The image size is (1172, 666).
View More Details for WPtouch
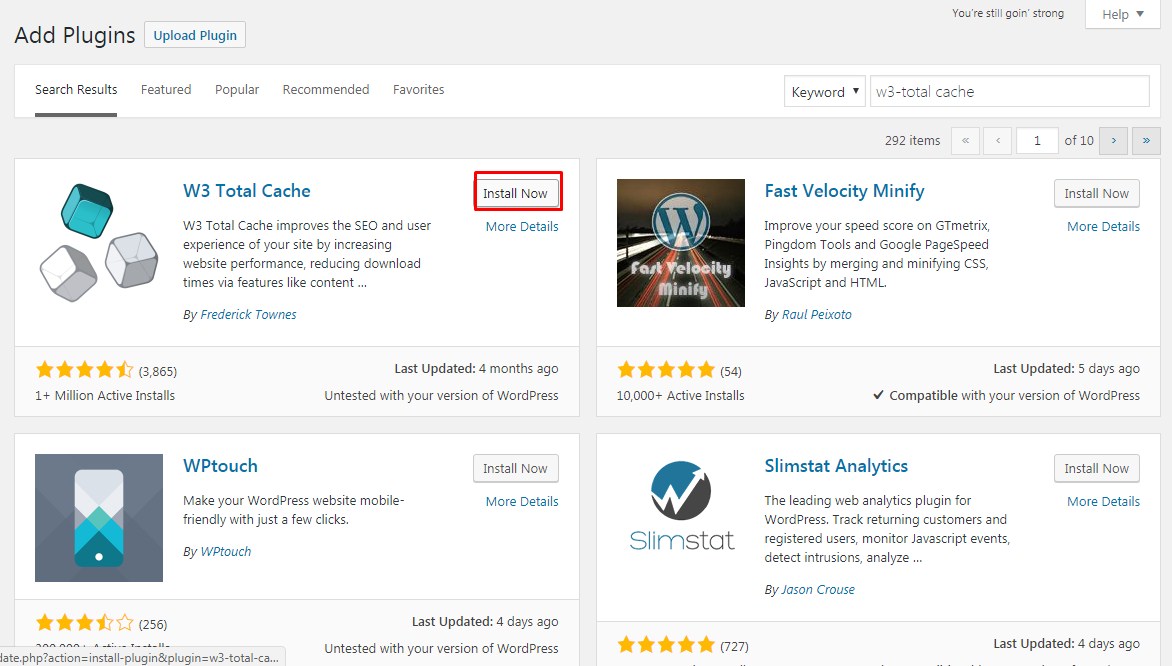tap(522, 502)
